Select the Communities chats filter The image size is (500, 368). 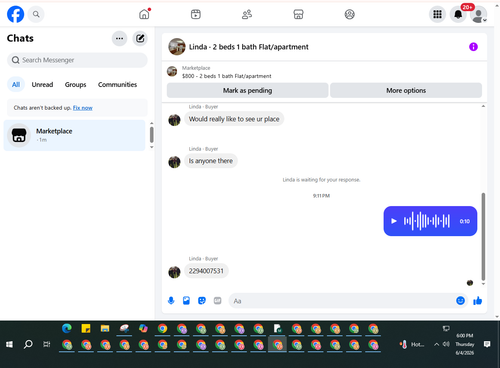[x=117, y=85]
